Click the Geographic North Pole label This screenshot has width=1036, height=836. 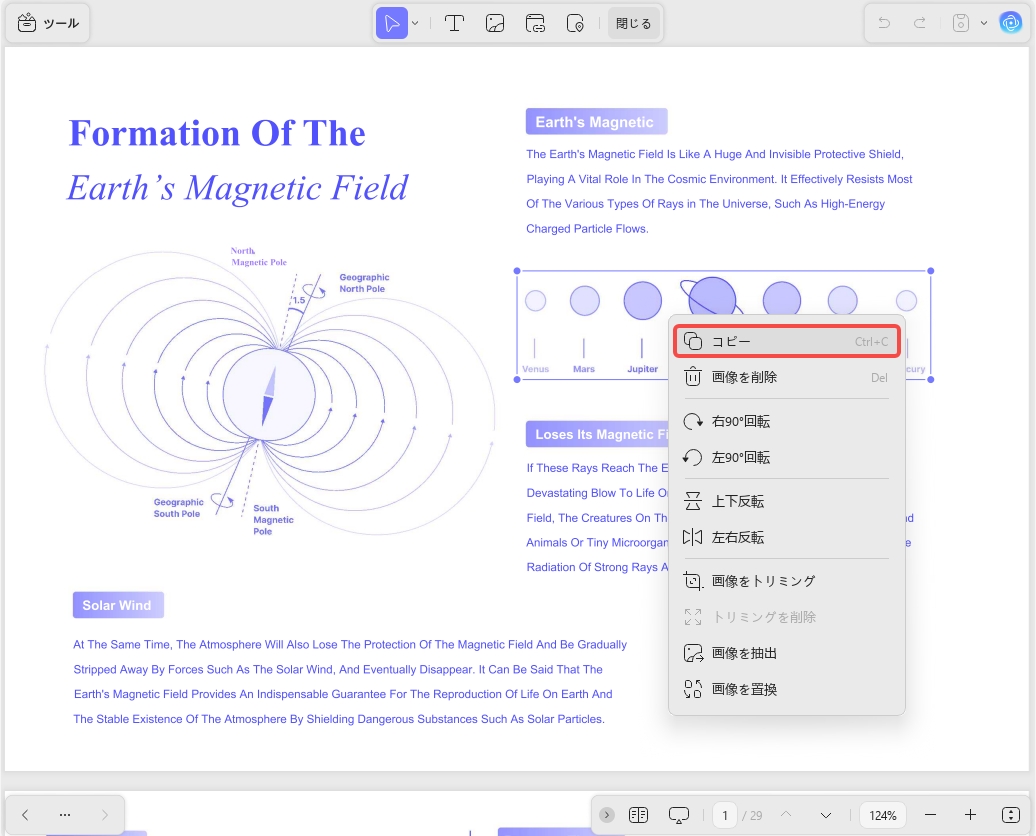pos(364,283)
